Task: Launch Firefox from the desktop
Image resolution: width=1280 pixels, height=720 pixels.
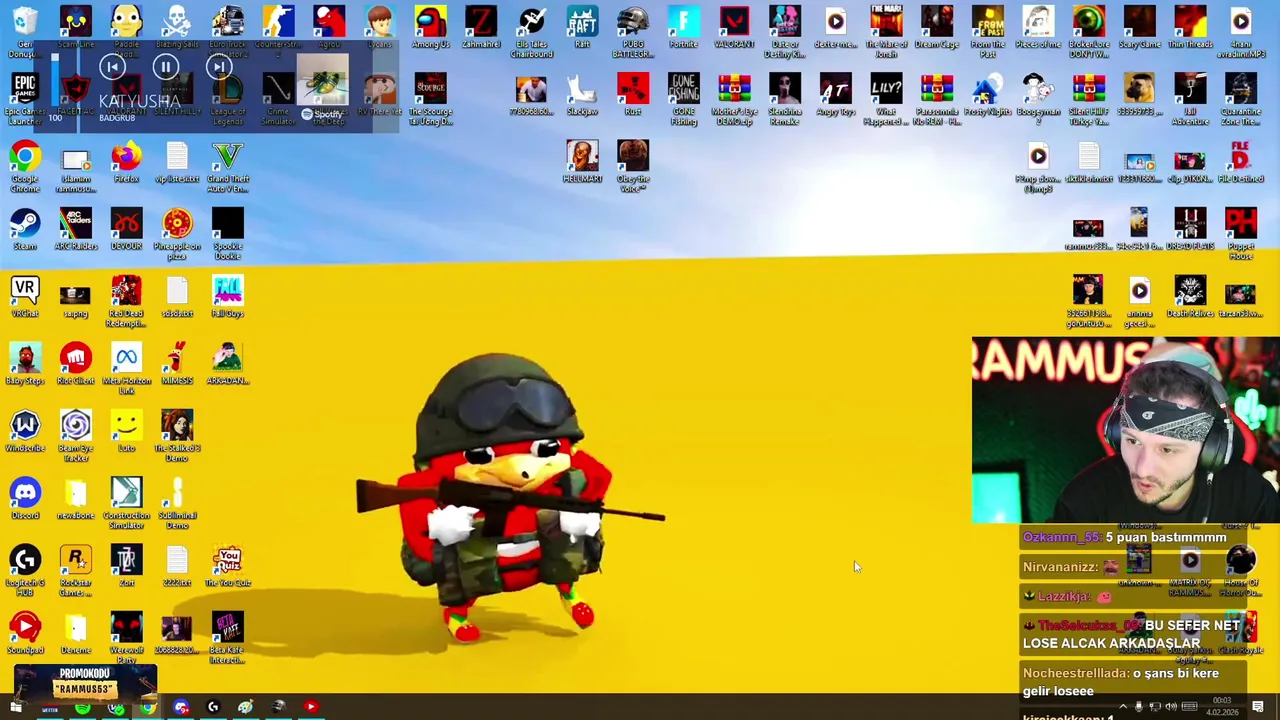Action: (x=126, y=163)
